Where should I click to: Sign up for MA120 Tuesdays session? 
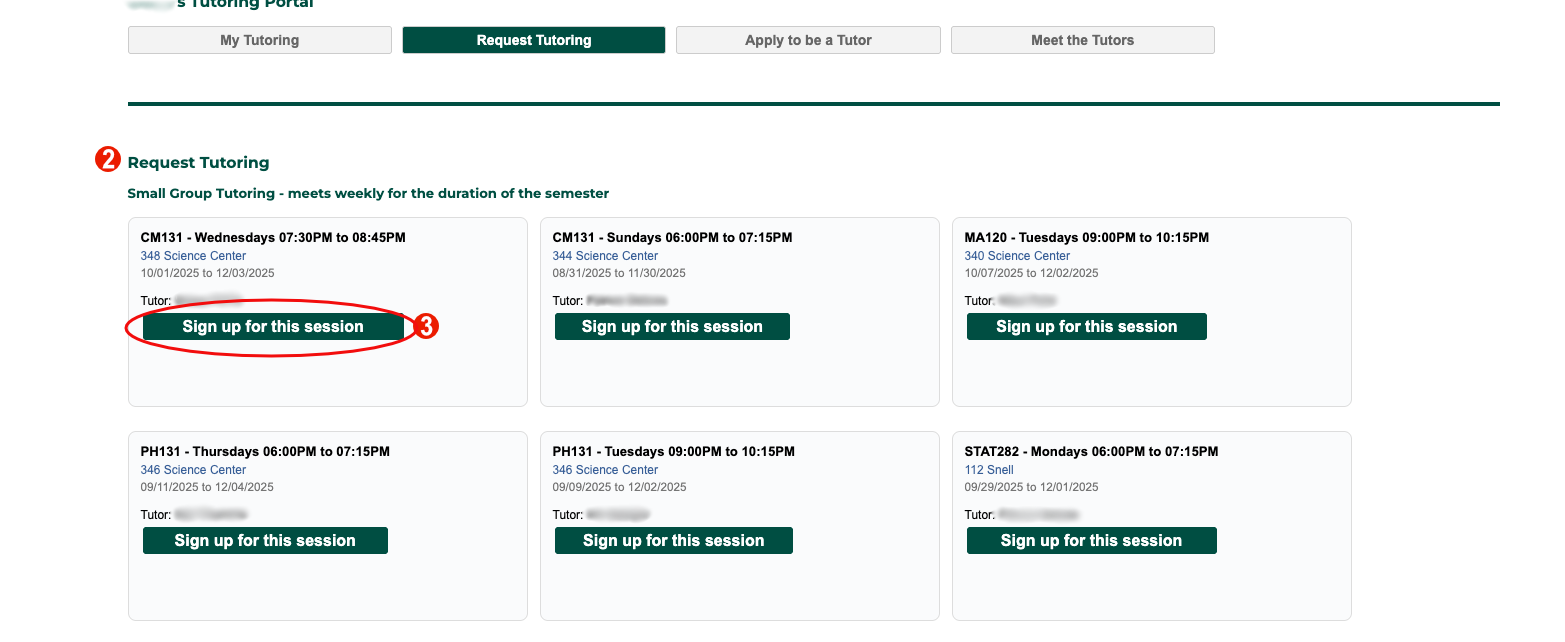pos(1086,326)
